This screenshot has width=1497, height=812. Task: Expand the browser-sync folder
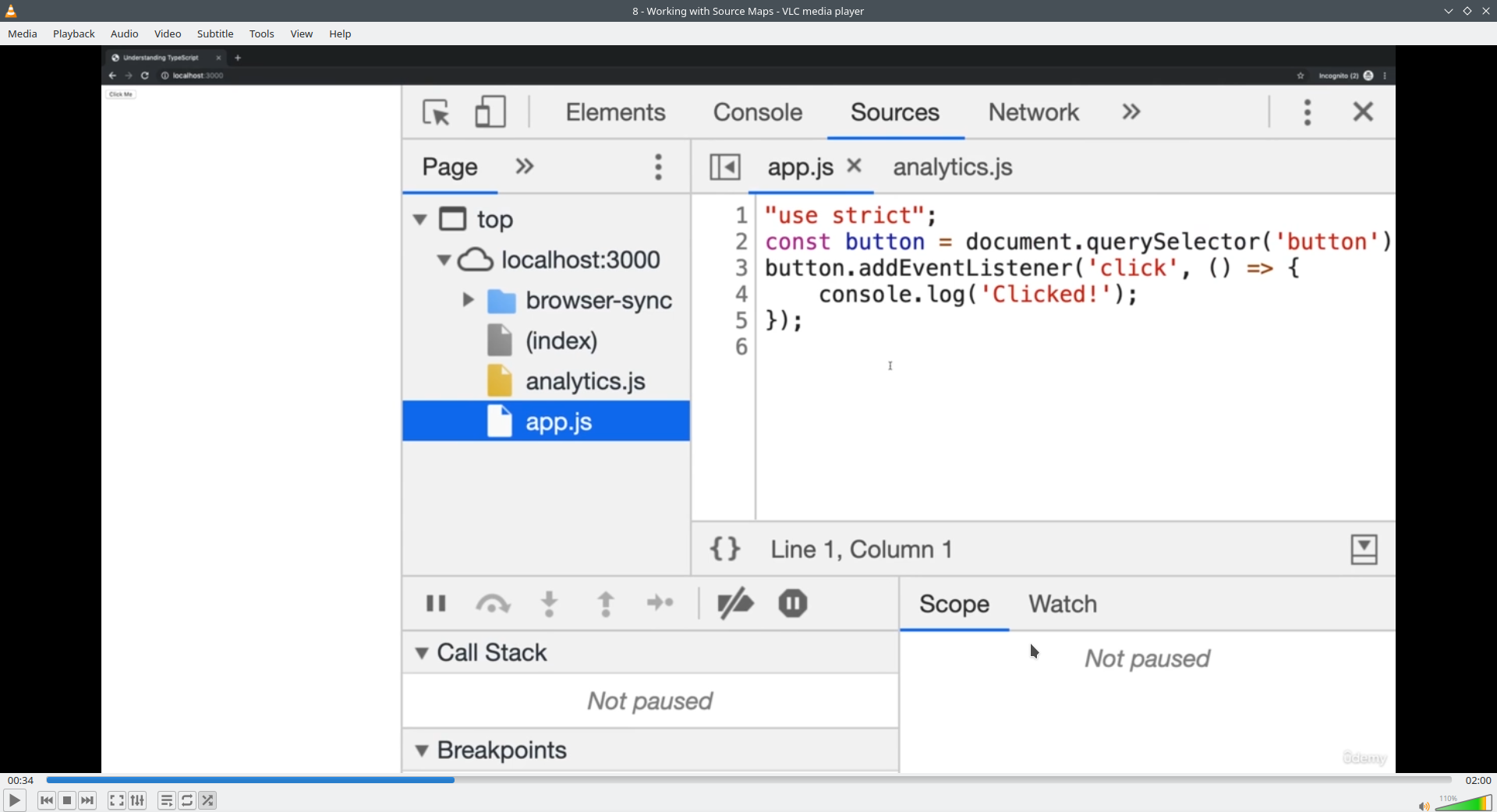click(x=468, y=300)
